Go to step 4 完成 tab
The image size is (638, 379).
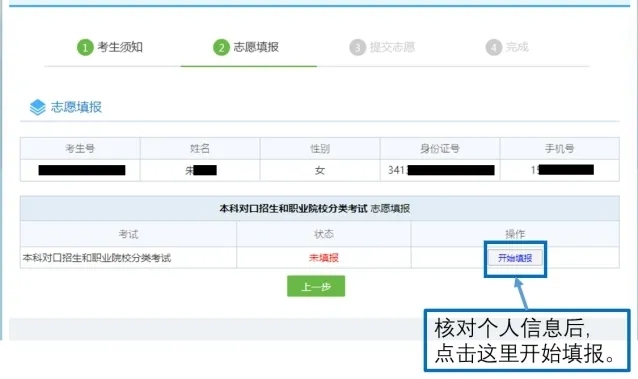click(x=507, y=47)
